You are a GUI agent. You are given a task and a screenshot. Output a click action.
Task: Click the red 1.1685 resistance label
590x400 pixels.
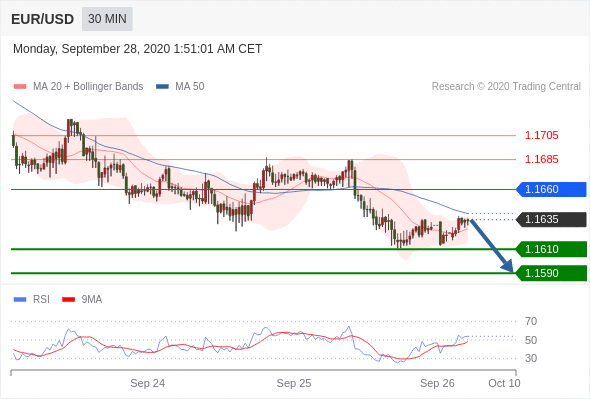click(x=541, y=160)
